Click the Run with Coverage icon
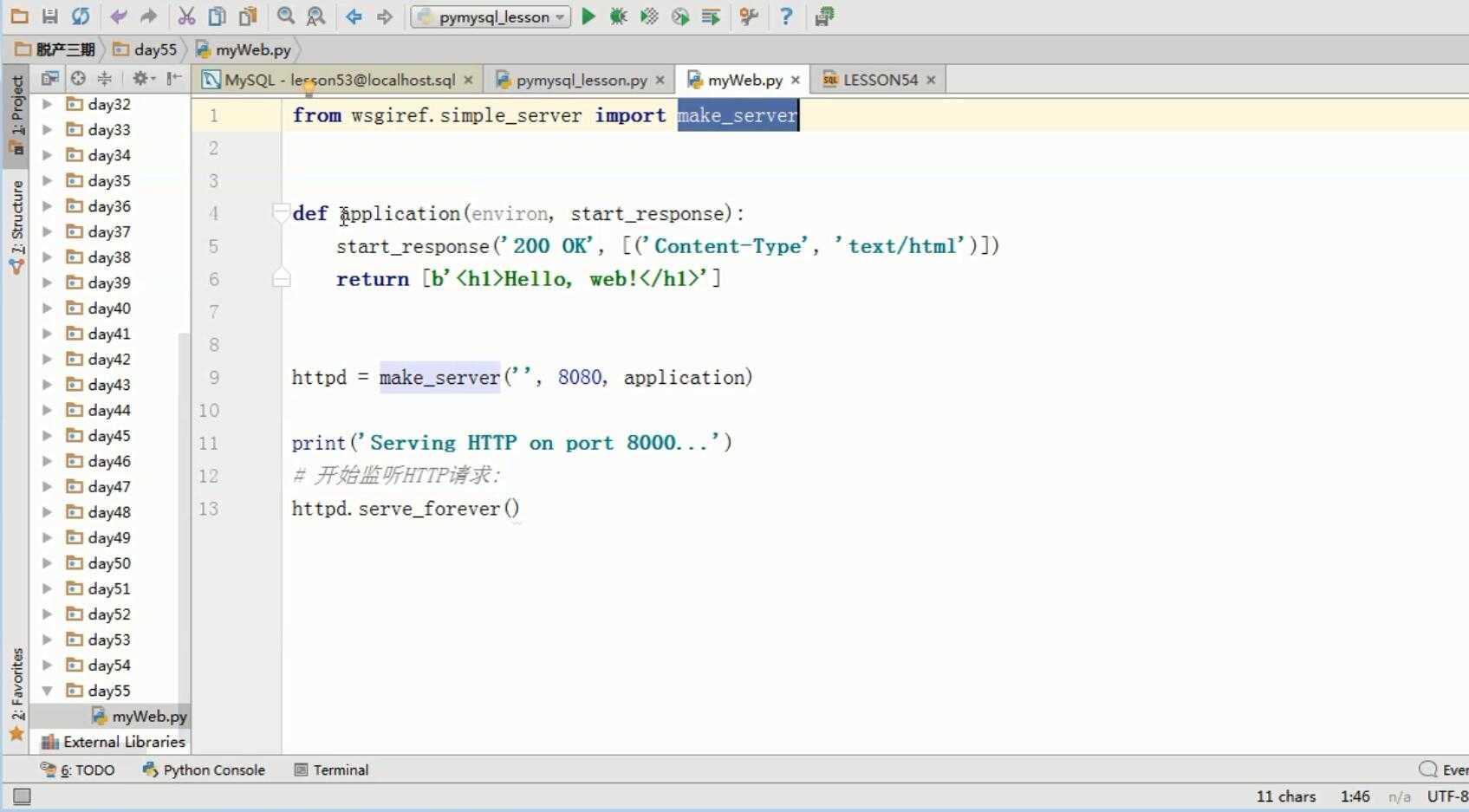The height and width of the screenshot is (812, 1469). pos(649,16)
